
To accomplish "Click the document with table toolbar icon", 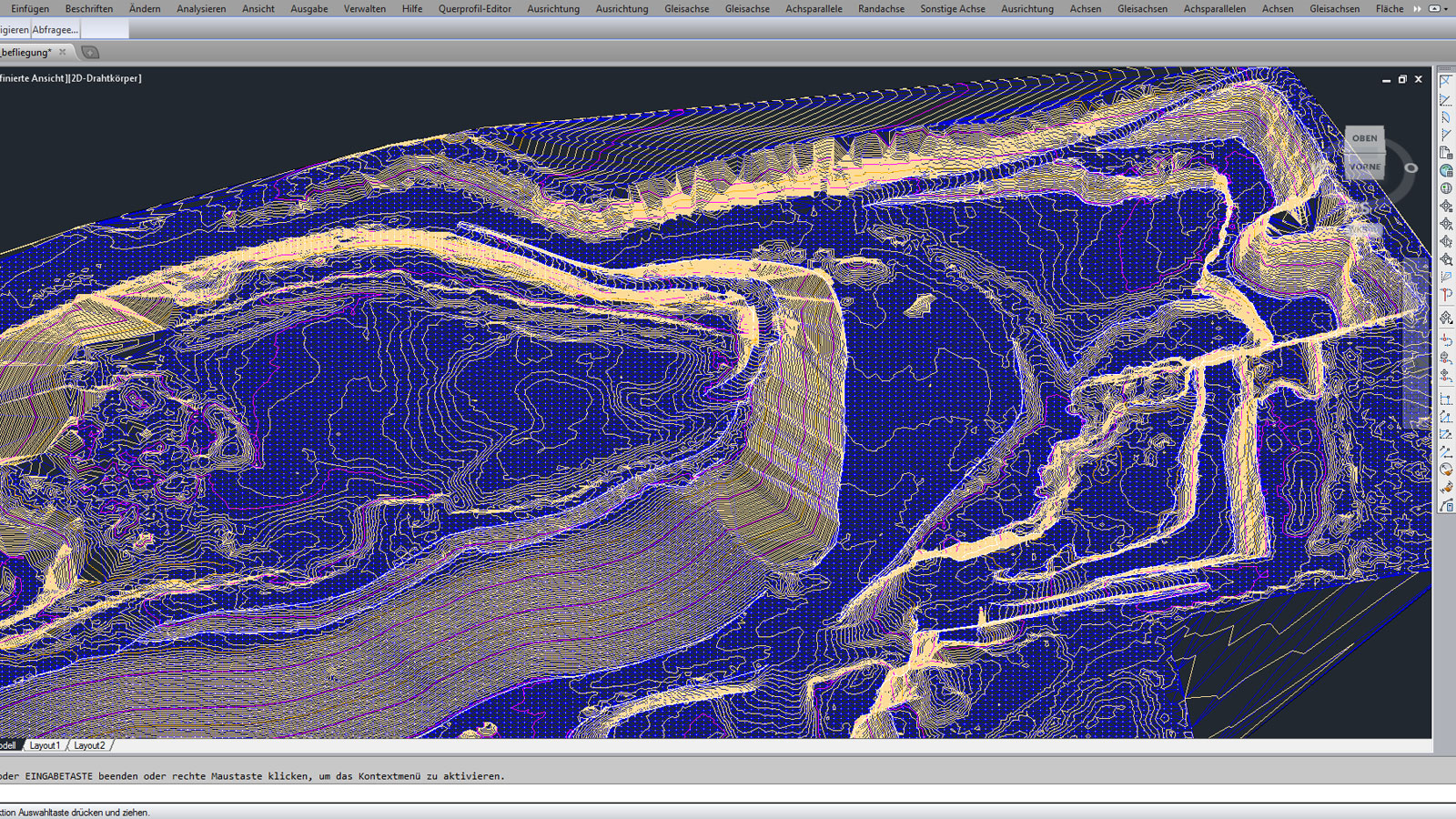I will (1446, 153).
